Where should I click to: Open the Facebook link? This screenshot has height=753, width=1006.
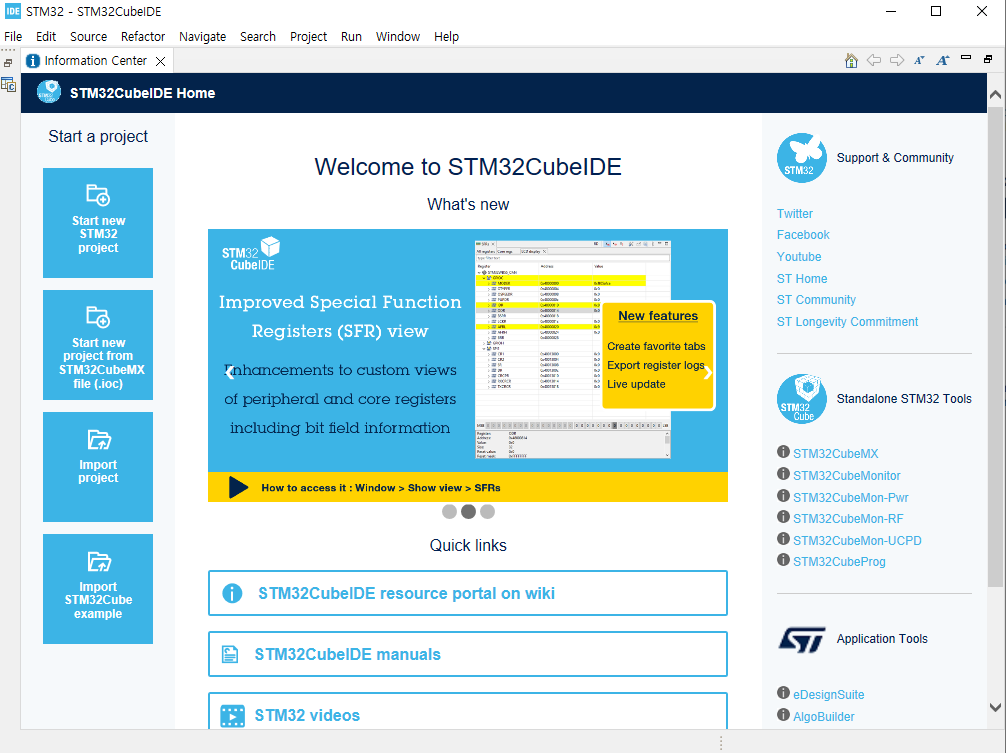(x=803, y=235)
